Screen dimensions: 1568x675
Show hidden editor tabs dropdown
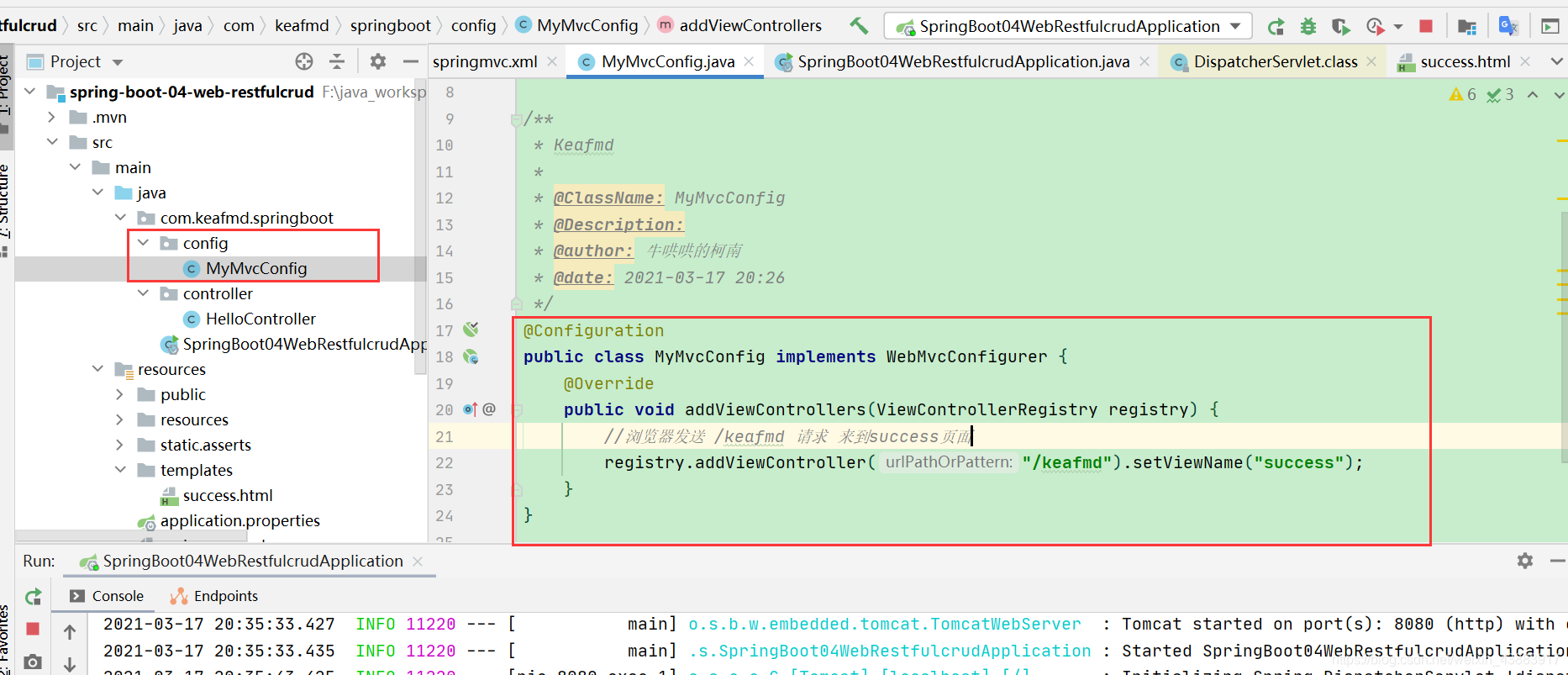[1556, 61]
